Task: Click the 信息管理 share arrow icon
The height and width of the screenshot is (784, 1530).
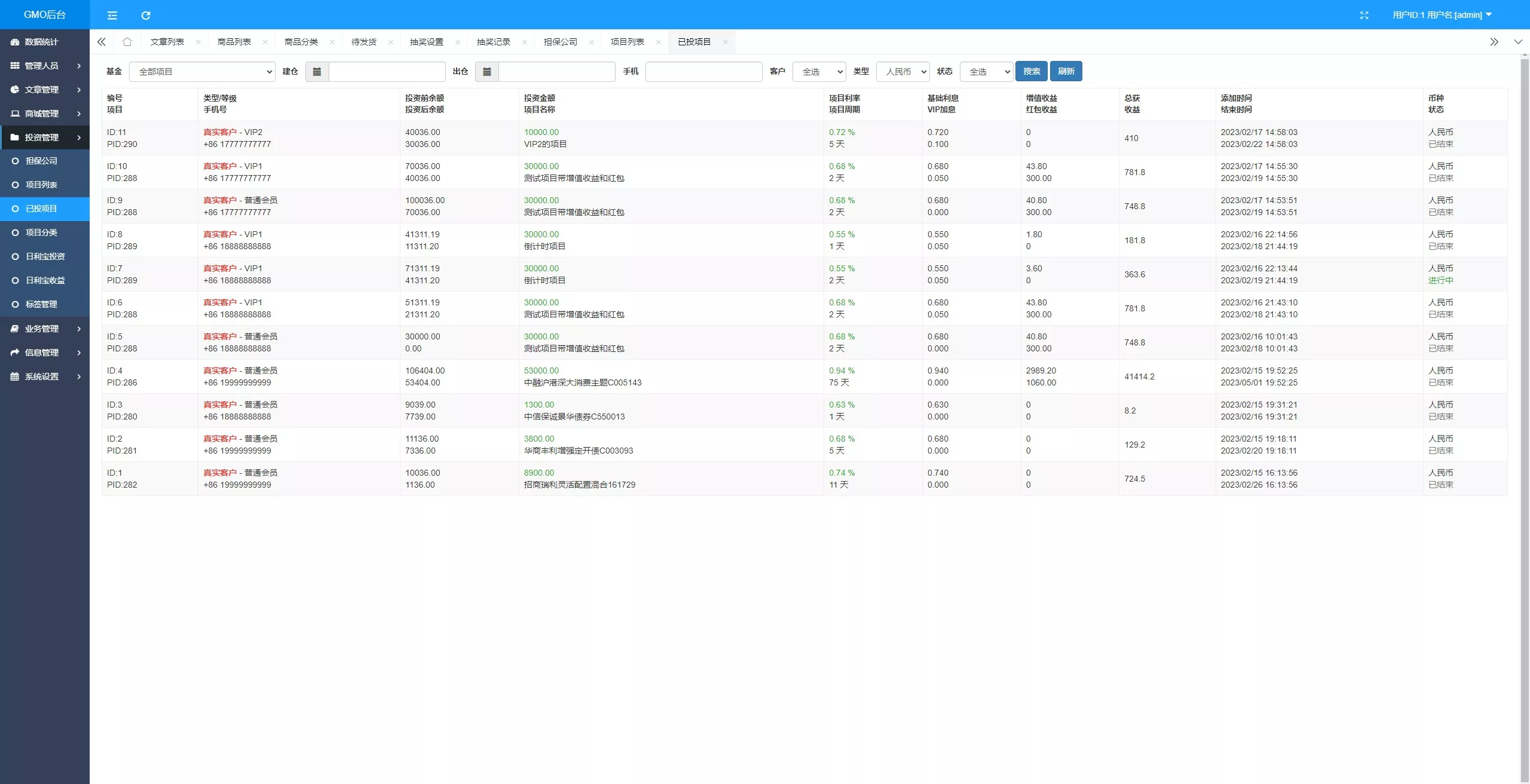Action: tap(15, 353)
